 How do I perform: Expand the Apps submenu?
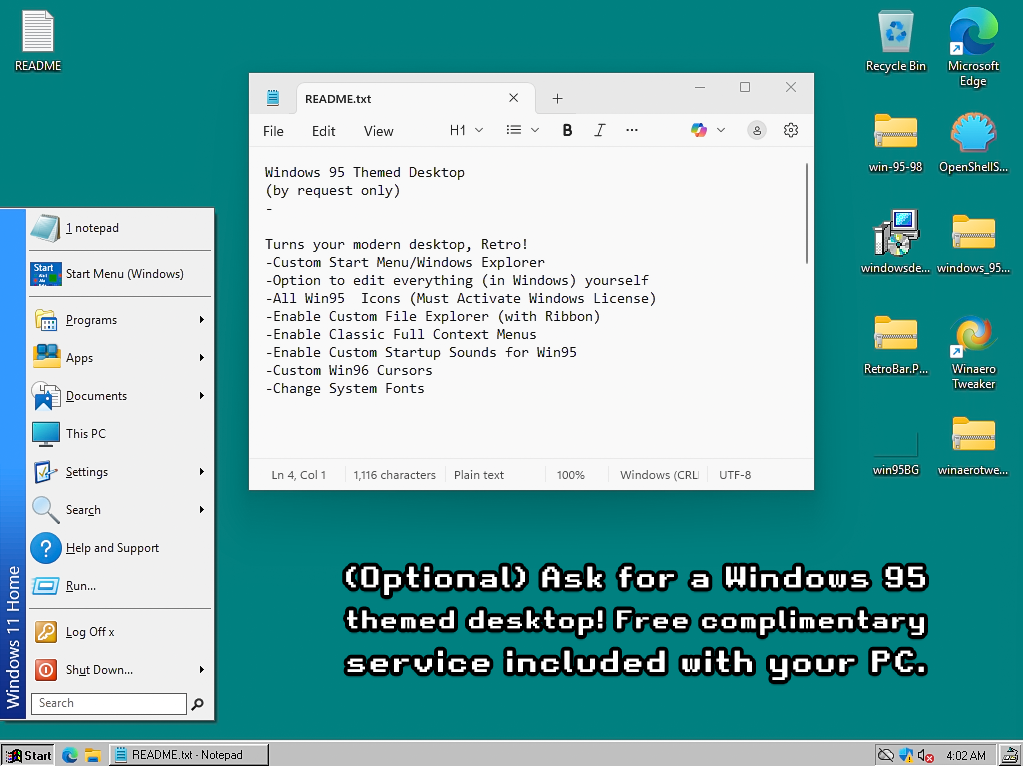202,358
